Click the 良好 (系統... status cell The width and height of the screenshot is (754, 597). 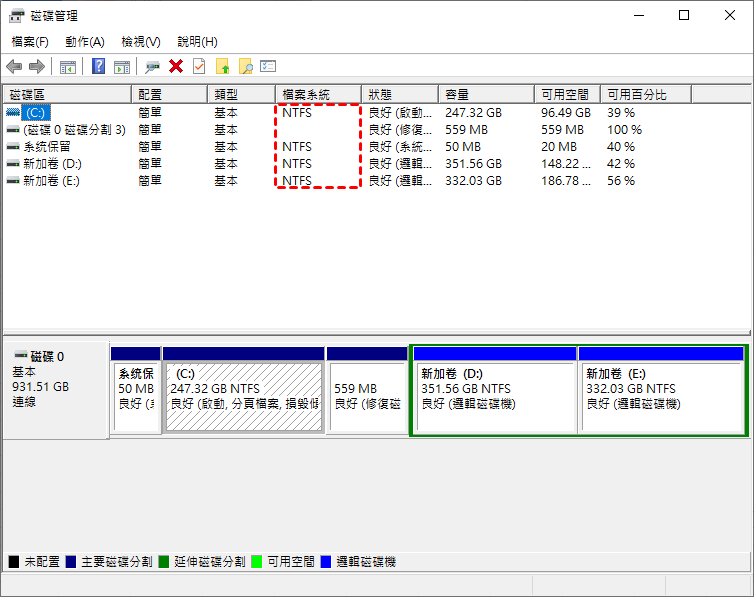[x=400, y=147]
